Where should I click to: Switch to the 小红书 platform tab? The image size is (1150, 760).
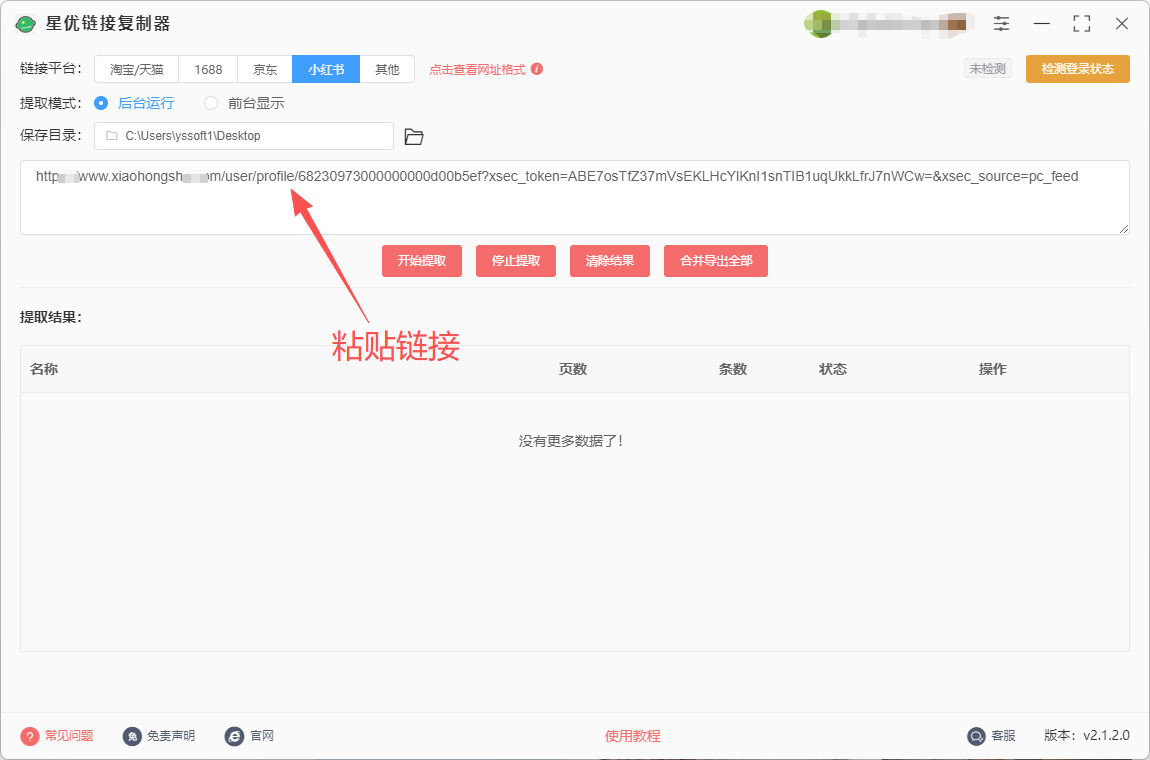pos(326,70)
